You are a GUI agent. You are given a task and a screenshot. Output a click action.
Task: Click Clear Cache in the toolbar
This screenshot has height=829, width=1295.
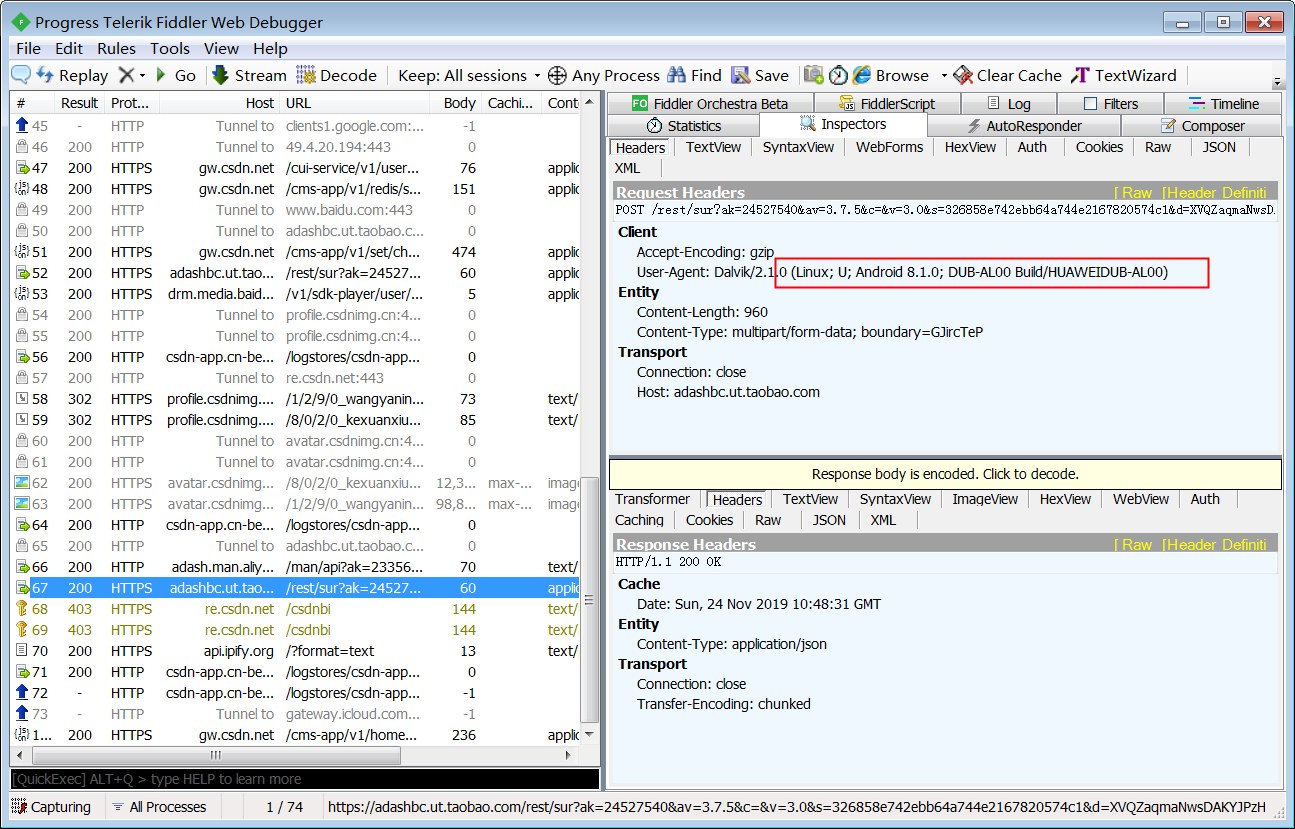point(1008,75)
